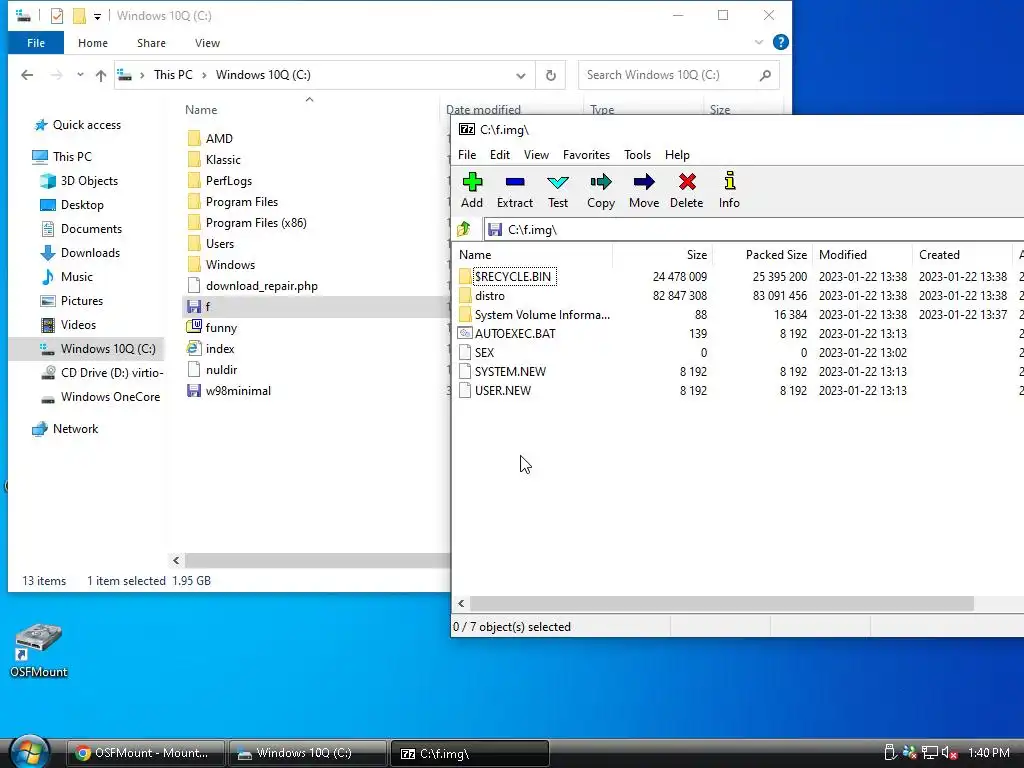Refresh the Explorer address bar
The height and width of the screenshot is (768, 1024).
pyautogui.click(x=551, y=75)
